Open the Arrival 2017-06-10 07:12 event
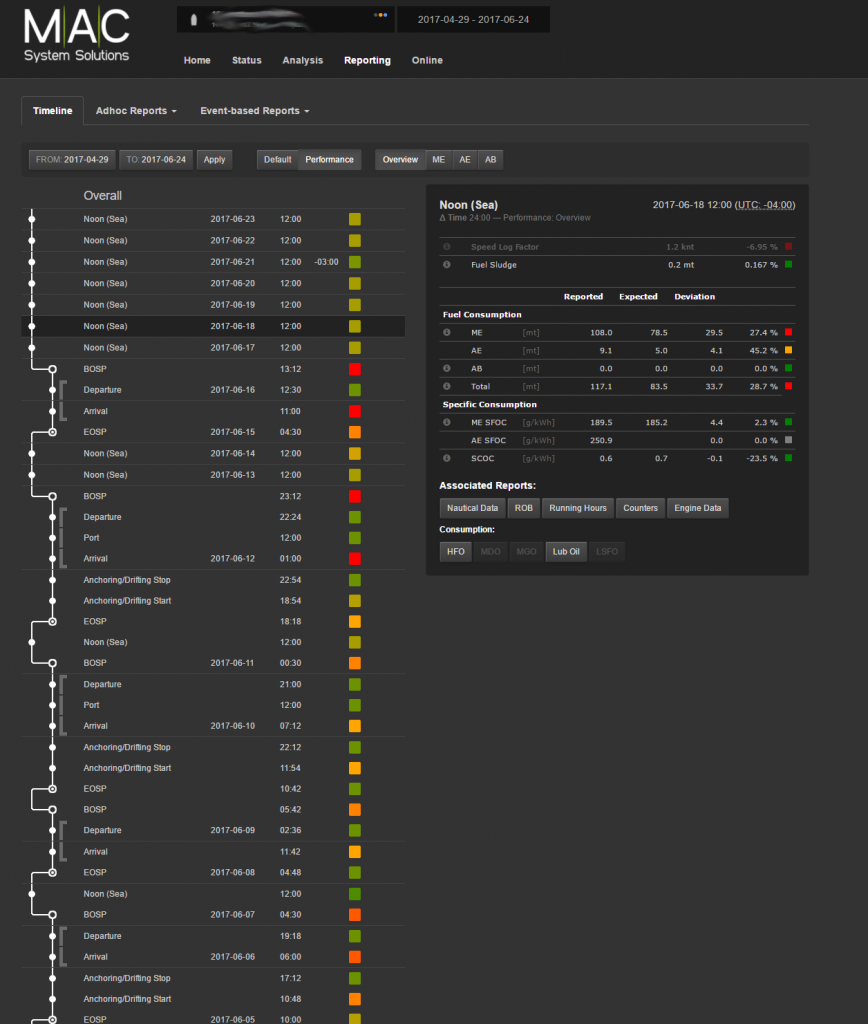 pos(213,726)
